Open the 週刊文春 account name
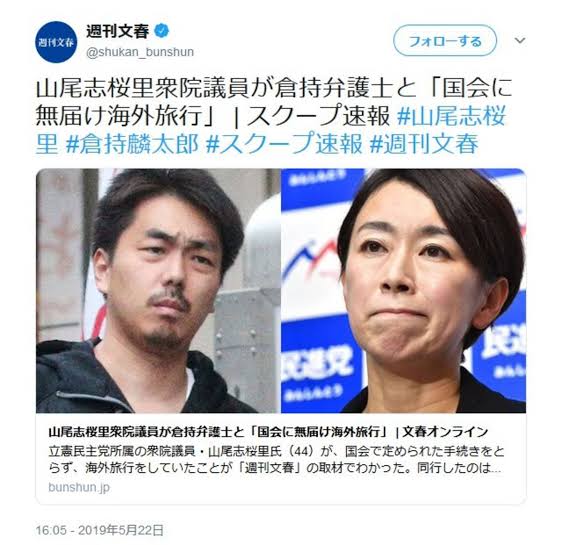The width and height of the screenshot is (562, 545). click(x=117, y=32)
